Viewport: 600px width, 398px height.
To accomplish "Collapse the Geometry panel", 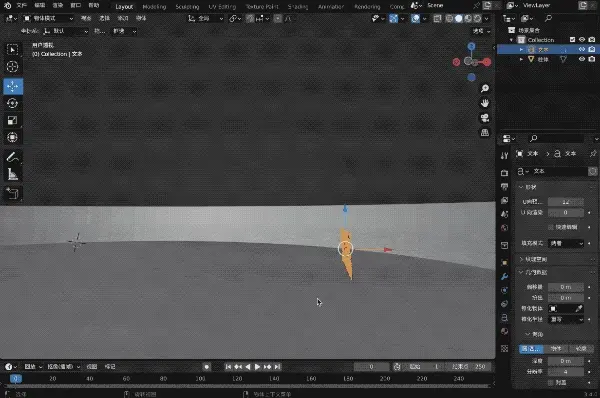I will [521, 272].
